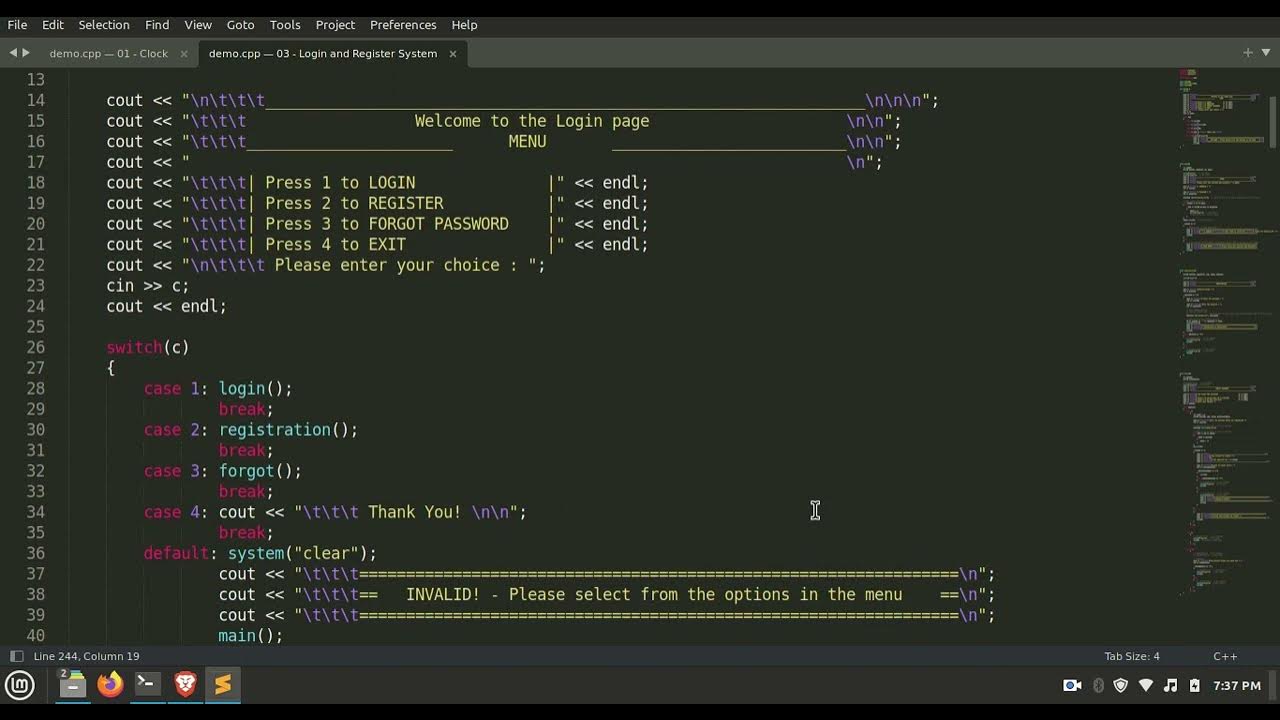
Task: Open the network tray icon
Action: point(1146,685)
